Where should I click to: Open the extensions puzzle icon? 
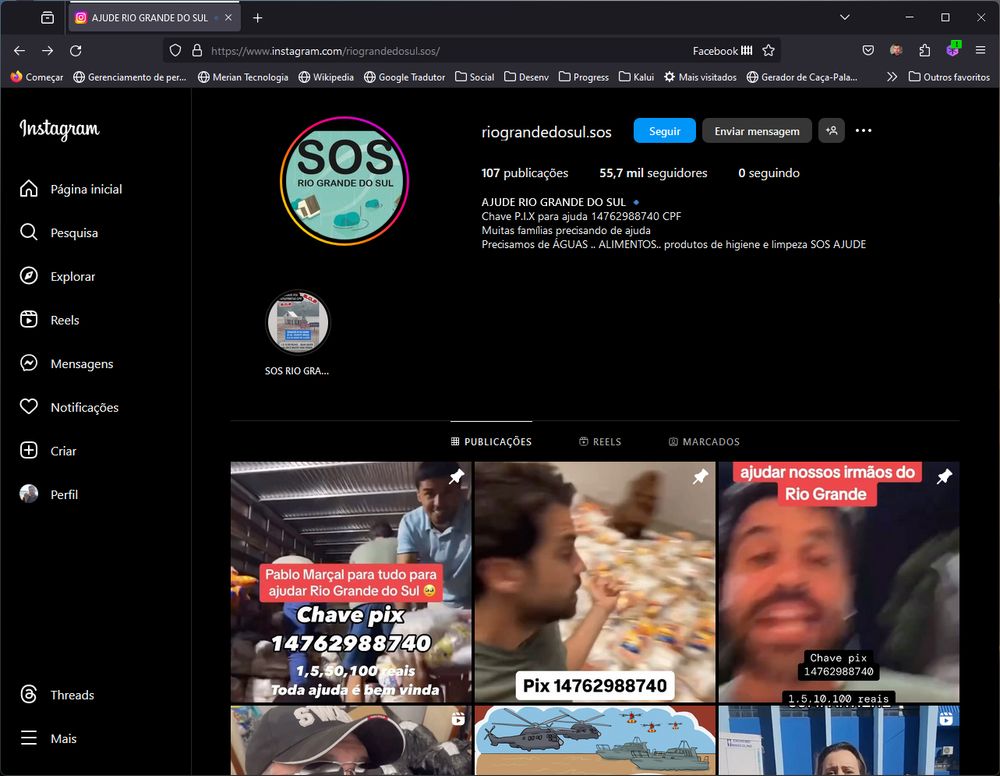(x=924, y=50)
